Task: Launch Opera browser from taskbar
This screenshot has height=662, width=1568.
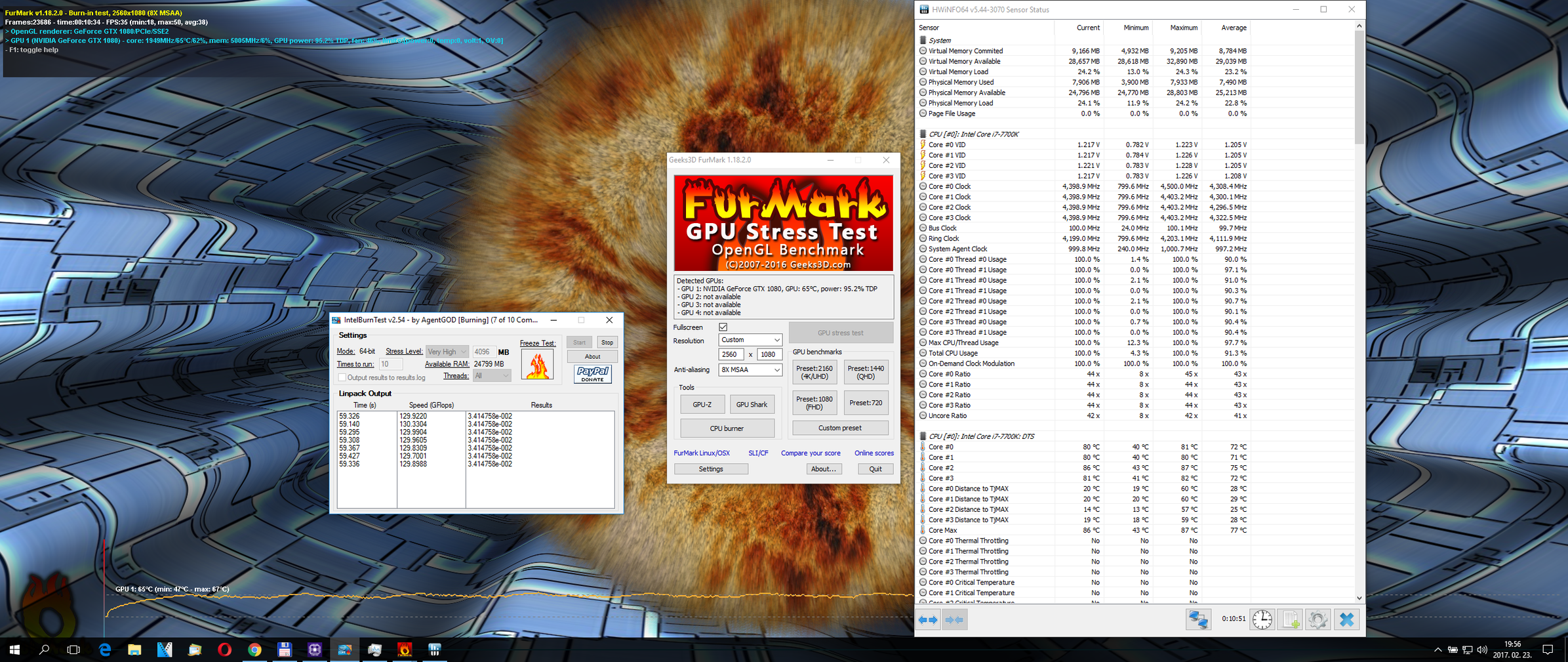Action: 224,650
